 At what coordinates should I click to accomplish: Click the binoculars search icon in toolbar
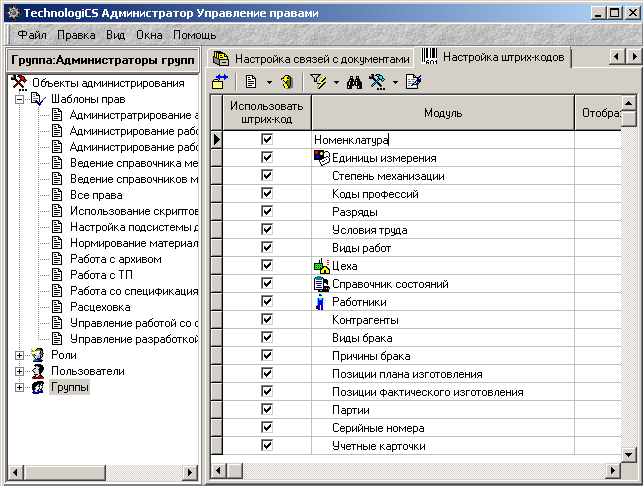point(353,82)
